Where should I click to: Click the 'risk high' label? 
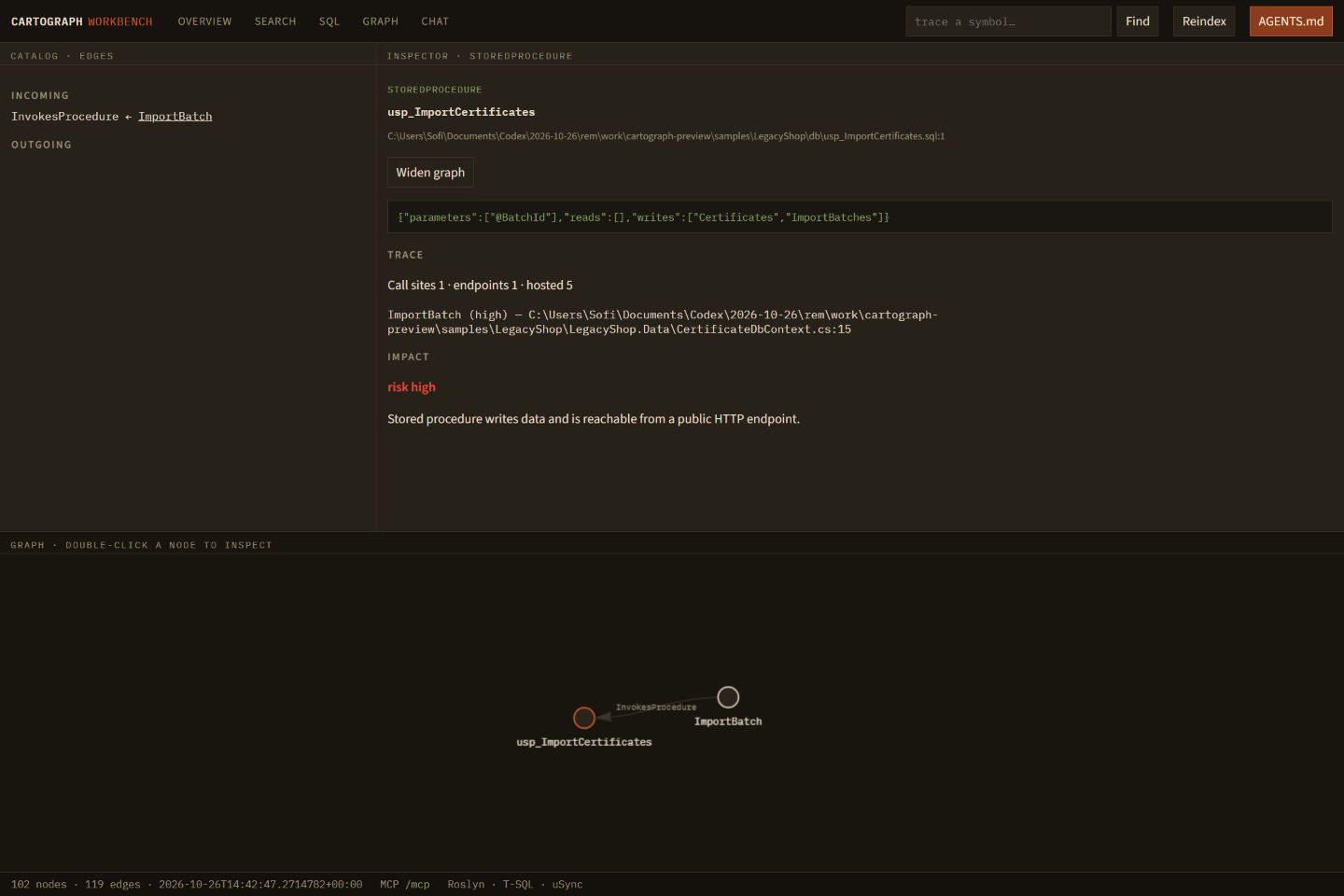412,387
